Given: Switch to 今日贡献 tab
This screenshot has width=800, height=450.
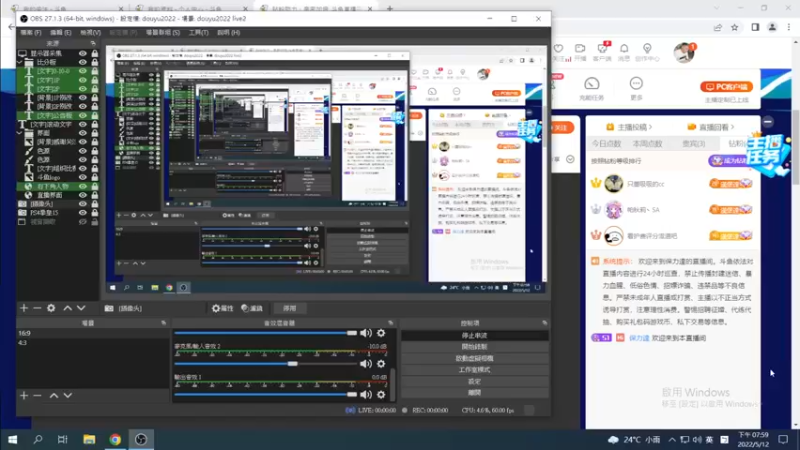Looking at the screenshot, I should 606,144.
